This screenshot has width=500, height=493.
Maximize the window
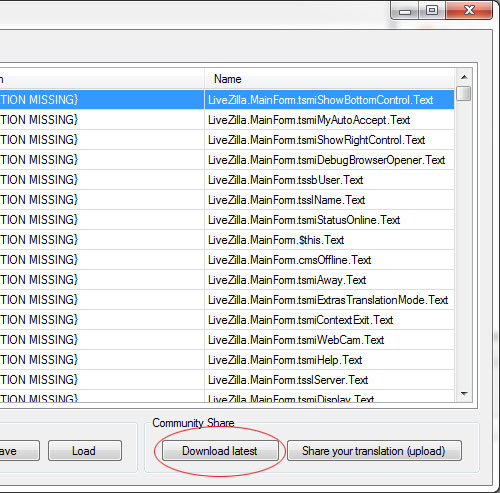[432, 10]
